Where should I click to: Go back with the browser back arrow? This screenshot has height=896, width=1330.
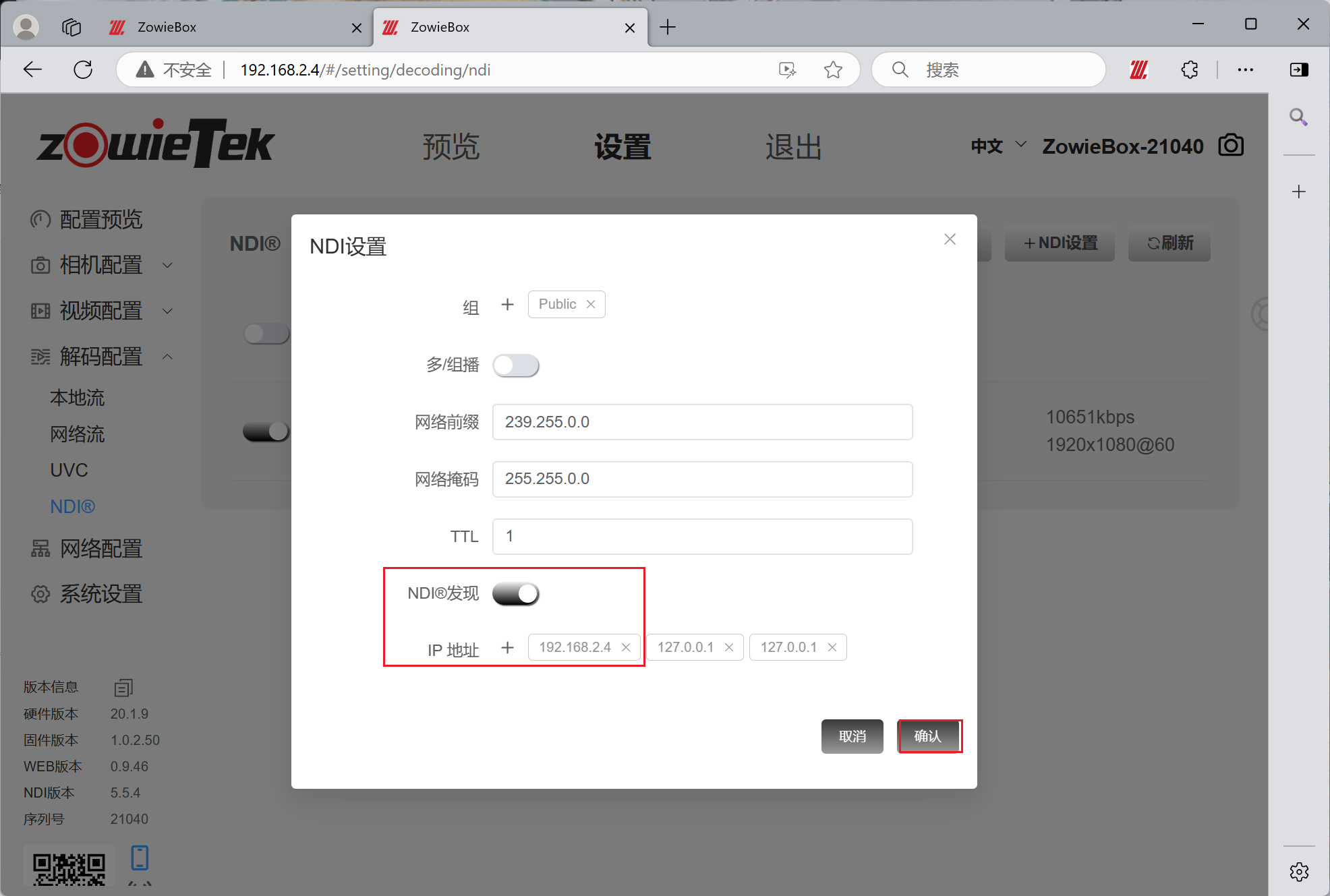pos(32,69)
